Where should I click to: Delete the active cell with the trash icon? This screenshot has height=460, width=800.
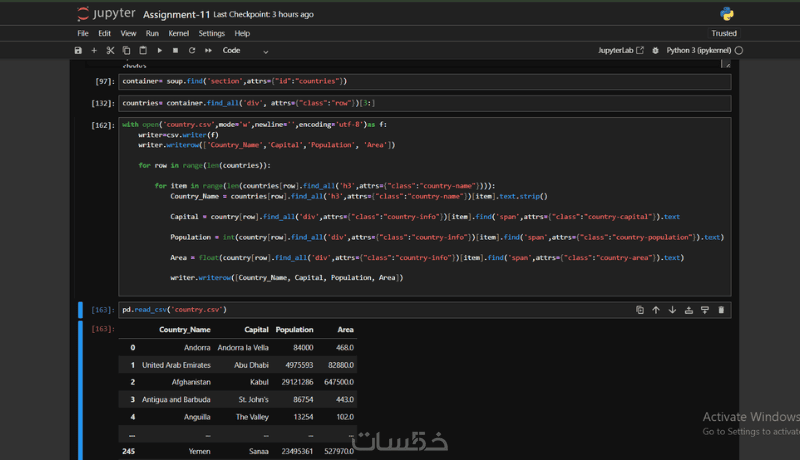[x=721, y=310]
